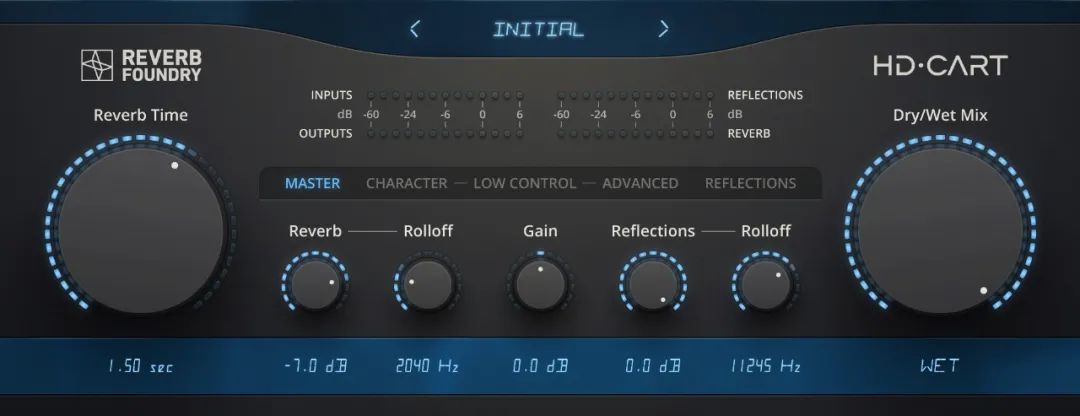Select the Gain 0.0 dB value
Image resolution: width=1080 pixels, height=416 pixels.
click(x=540, y=366)
